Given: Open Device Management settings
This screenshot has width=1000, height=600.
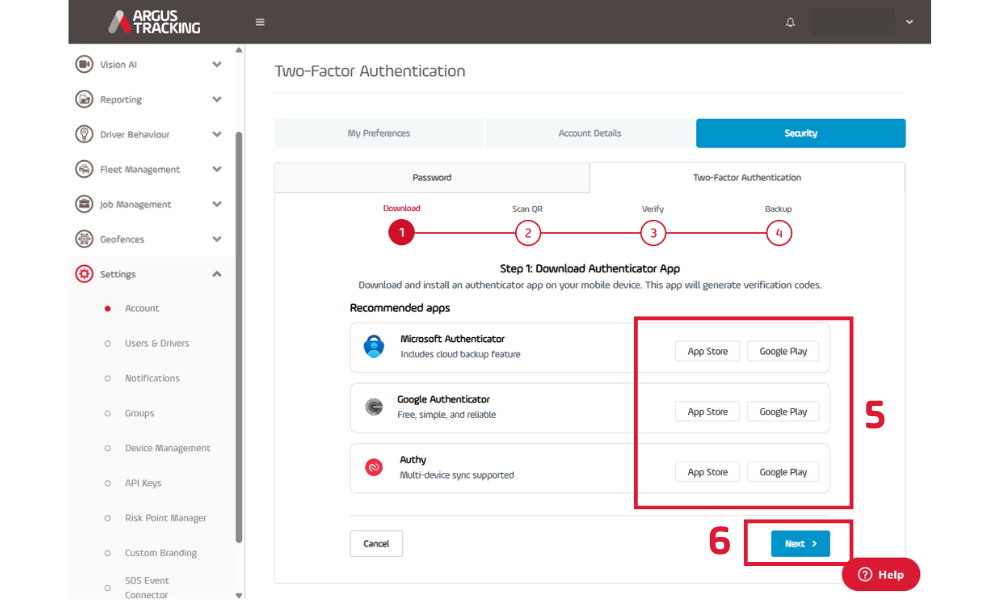Looking at the screenshot, I should click(167, 448).
